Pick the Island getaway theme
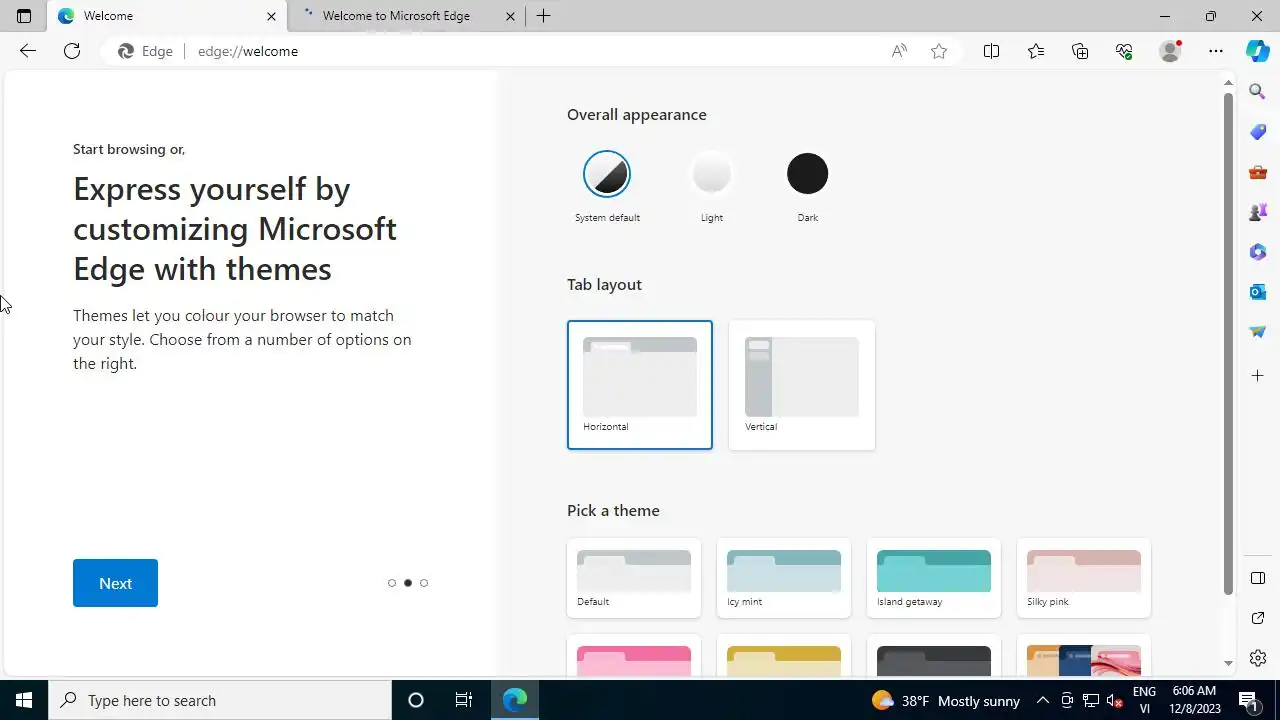This screenshot has width=1280, height=720. [x=934, y=578]
